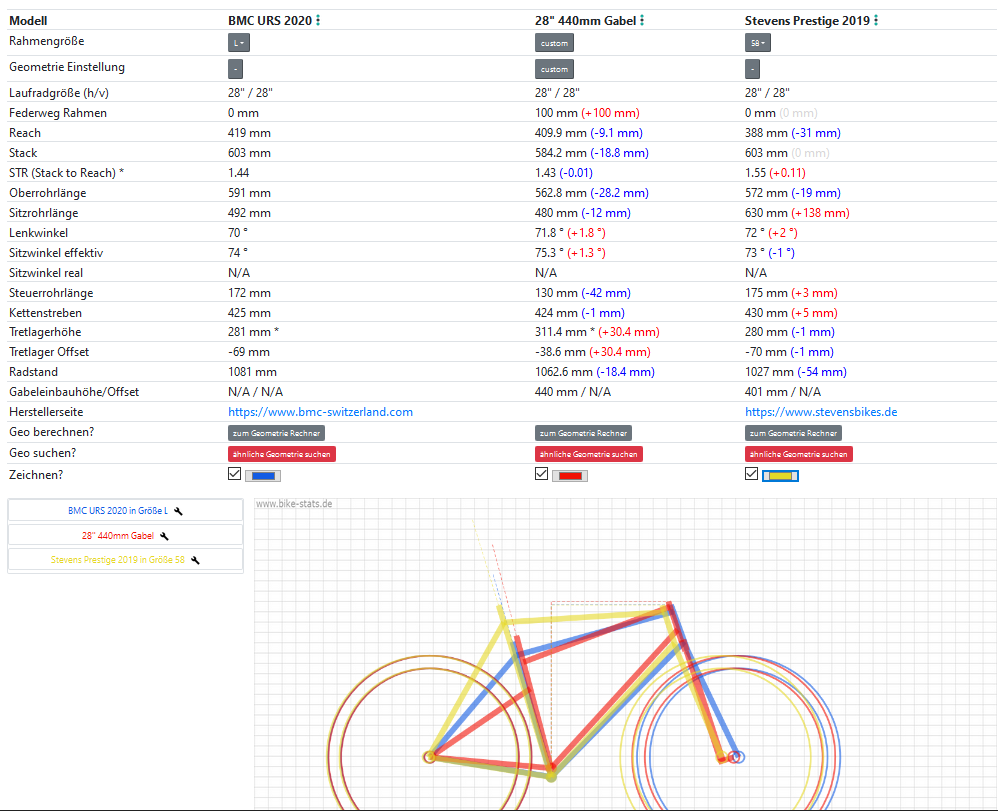The height and width of the screenshot is (811, 998).
Task: Click the 'Sitzrohrlänge' row label
Action: pyautogui.click(x=44, y=213)
